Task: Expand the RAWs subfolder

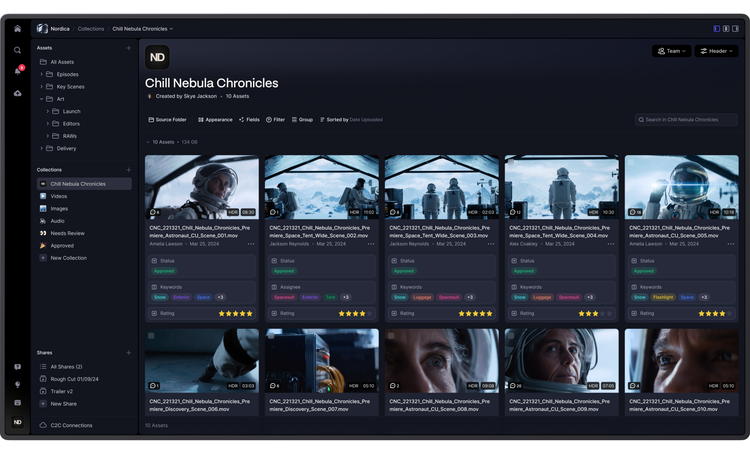Action: [x=48, y=136]
